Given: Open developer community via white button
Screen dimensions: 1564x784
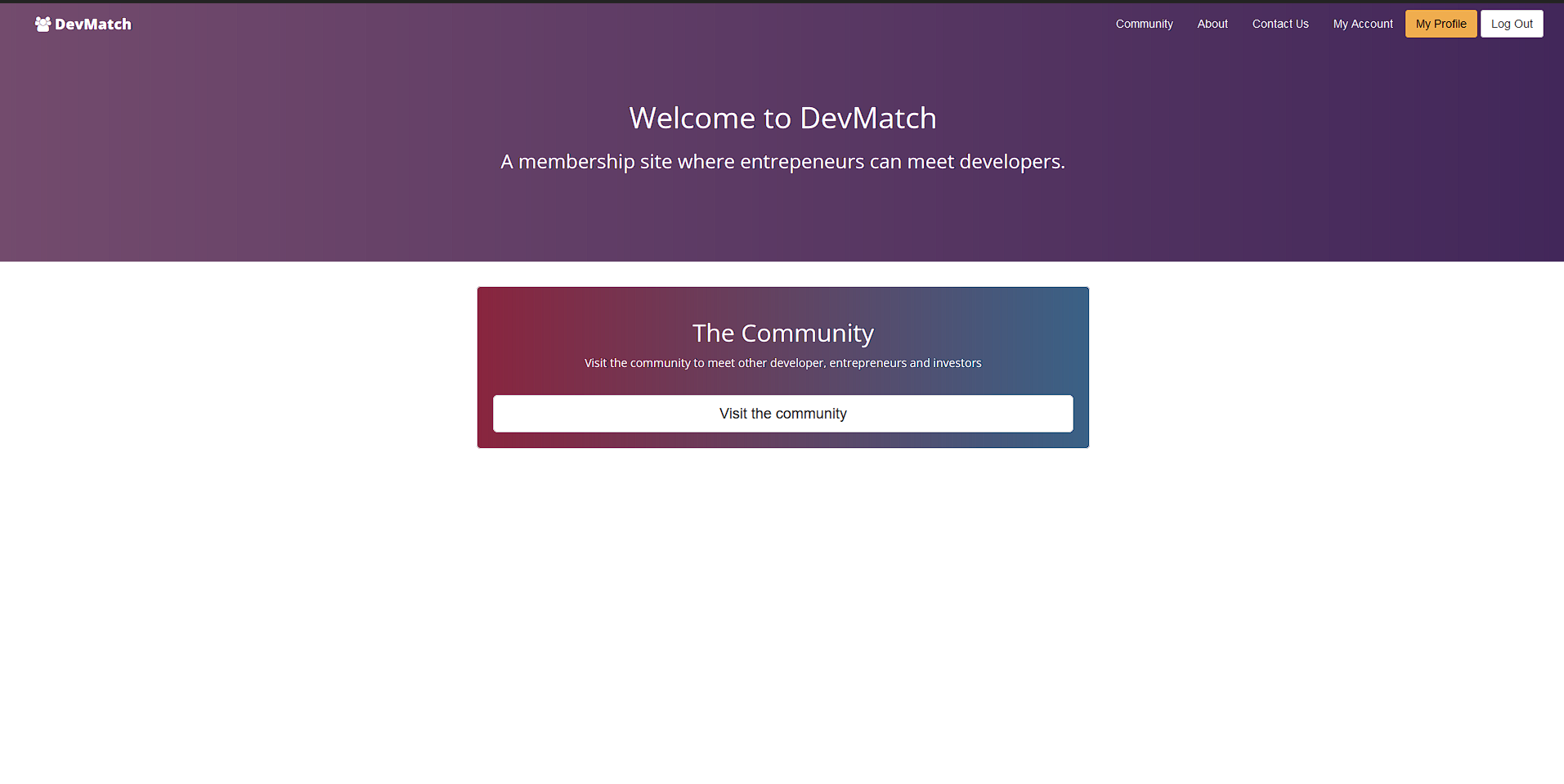Looking at the screenshot, I should click(x=782, y=414).
